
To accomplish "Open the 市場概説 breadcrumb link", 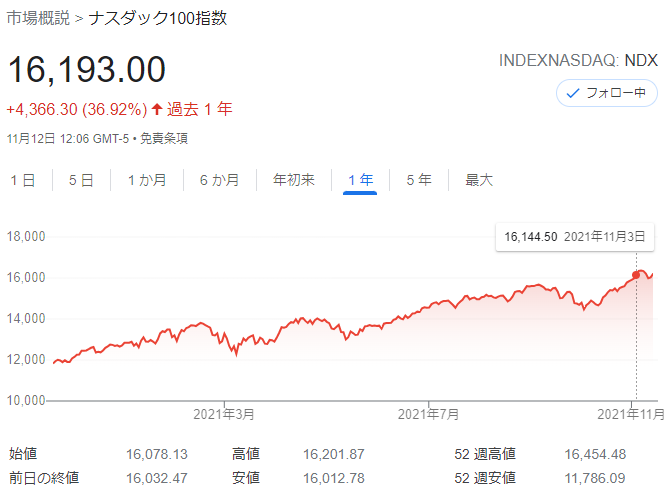I will coord(38,18).
